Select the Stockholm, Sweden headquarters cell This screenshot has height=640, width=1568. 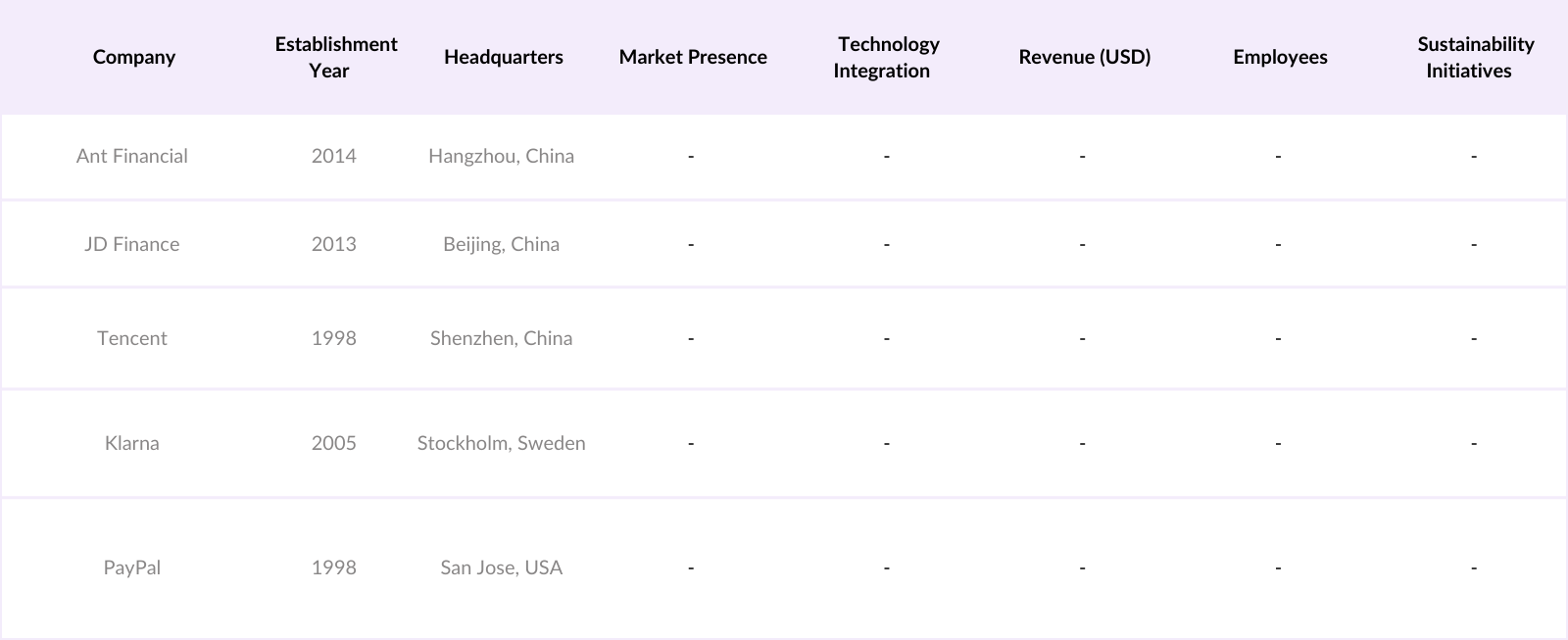pos(501,443)
